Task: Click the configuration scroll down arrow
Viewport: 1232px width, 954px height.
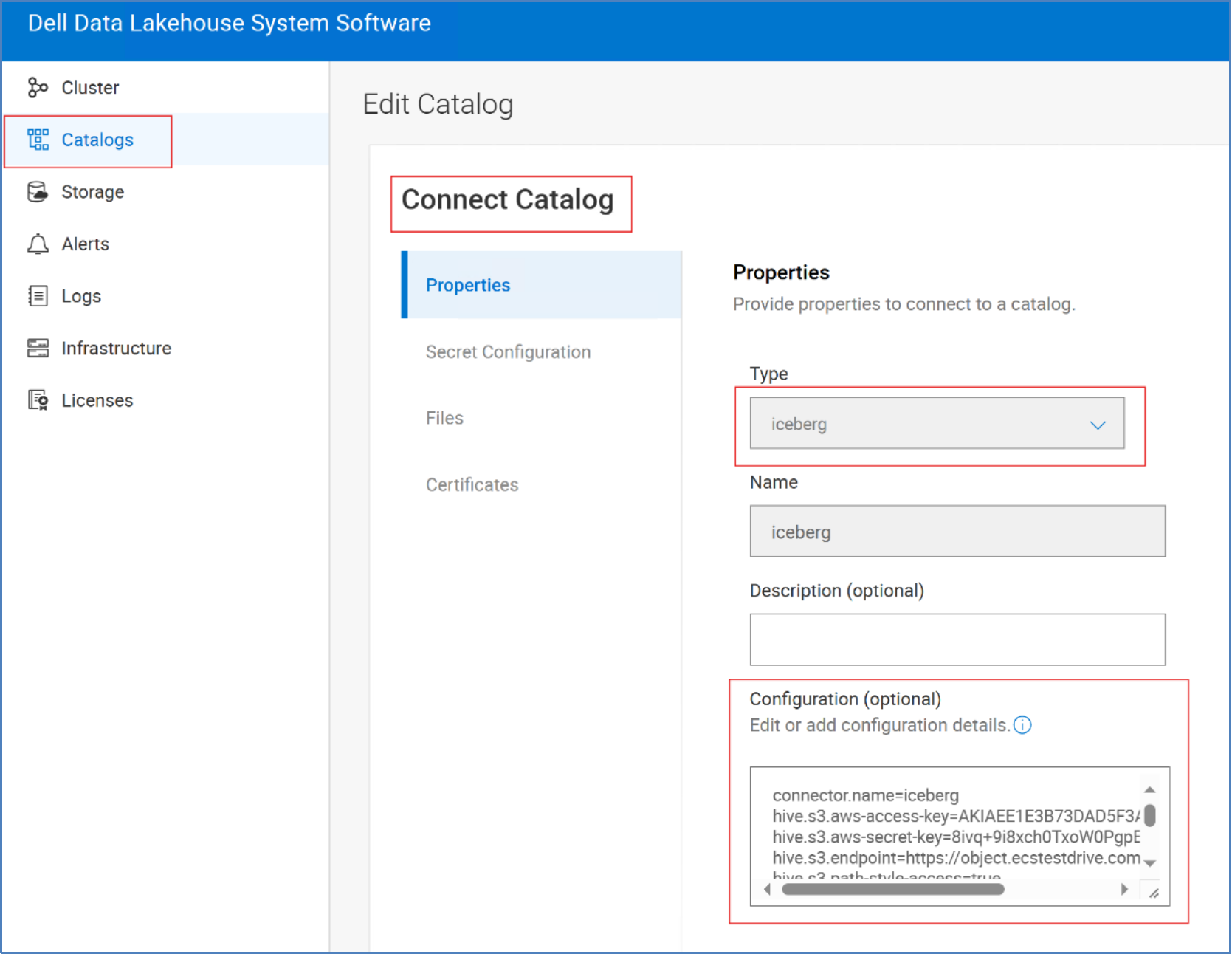Action: [x=1149, y=862]
